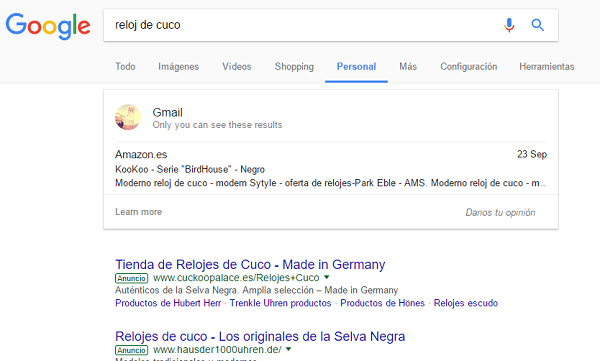Open the Gmail profile avatar
Viewport: 600px width, 361px height.
(x=128, y=117)
